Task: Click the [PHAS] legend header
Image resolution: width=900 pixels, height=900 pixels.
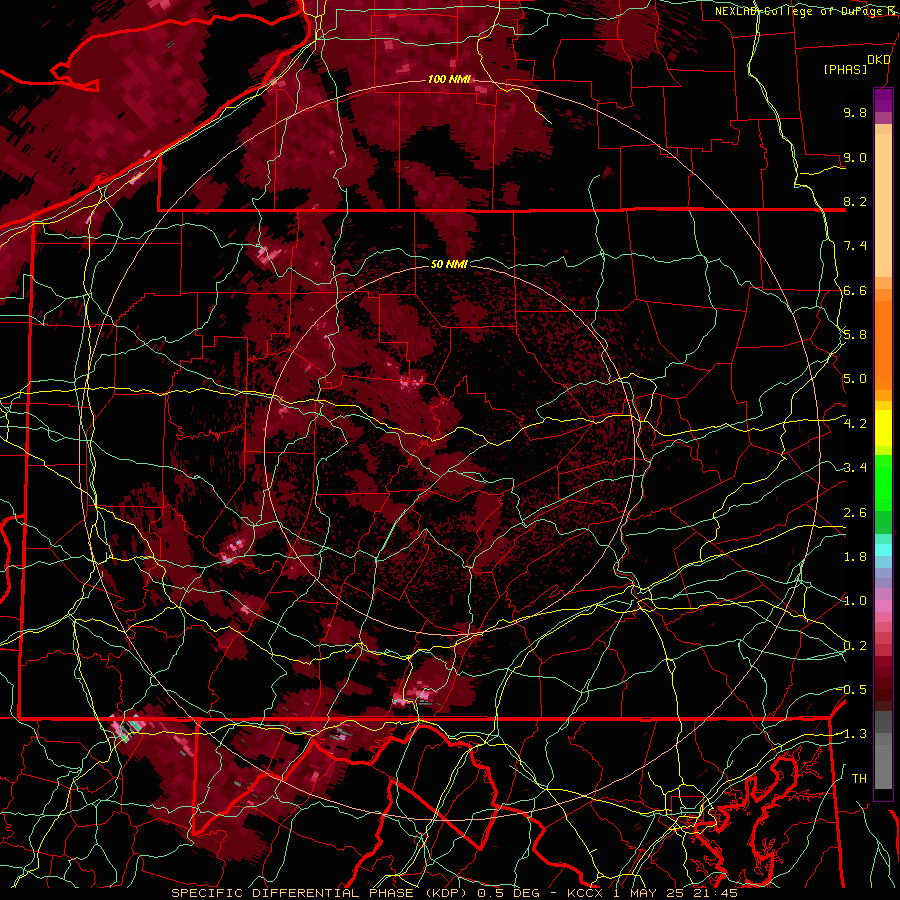Action: tap(845, 70)
